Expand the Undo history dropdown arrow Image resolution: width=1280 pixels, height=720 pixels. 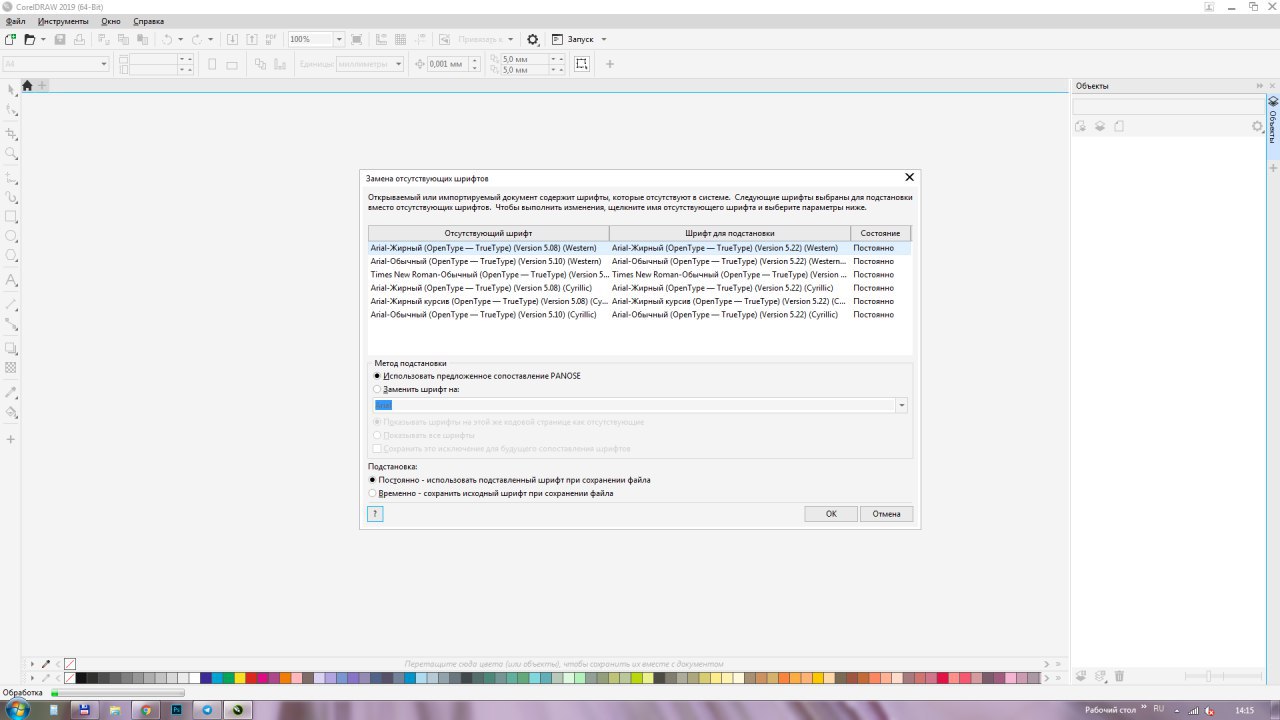pyautogui.click(x=180, y=39)
